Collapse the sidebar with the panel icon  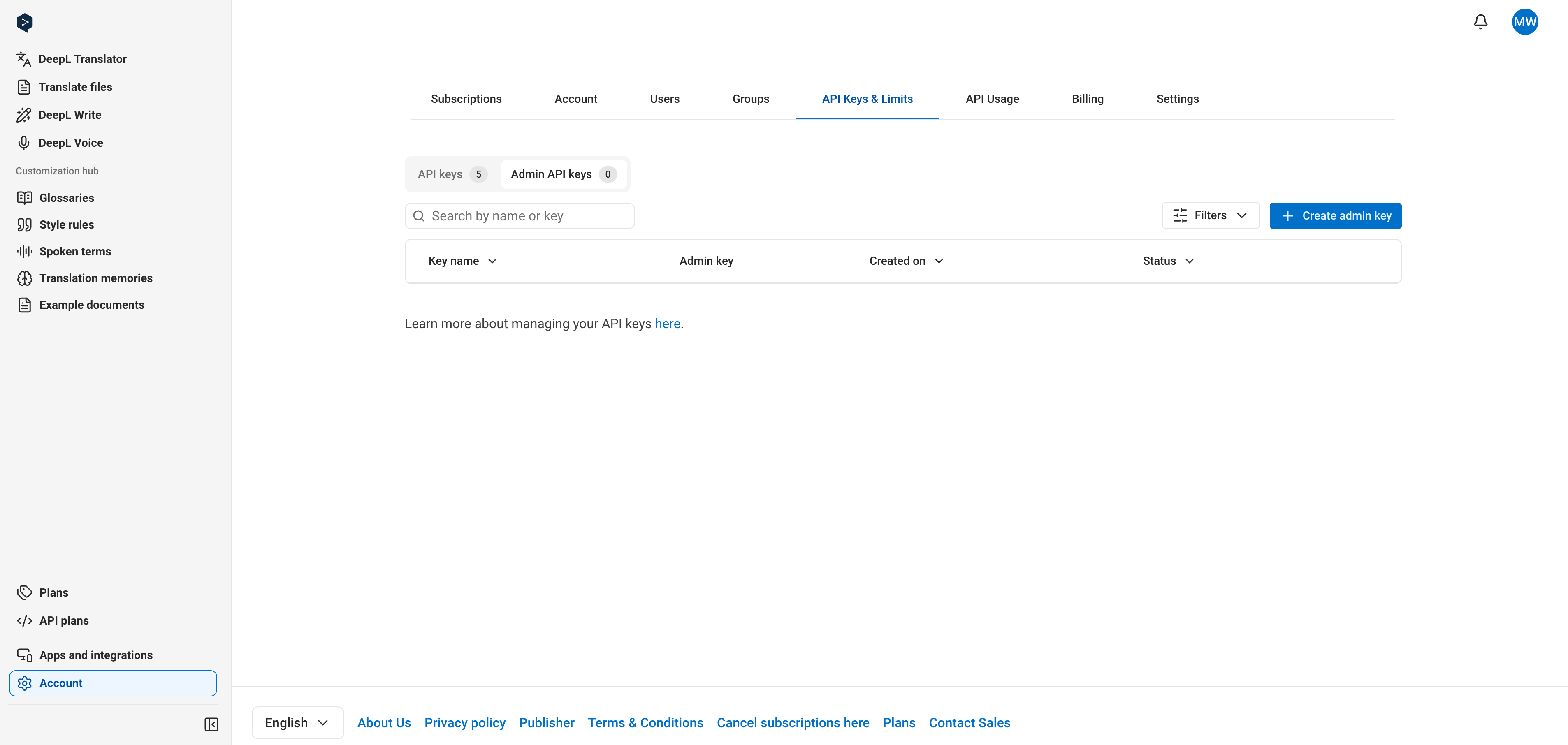[211, 724]
